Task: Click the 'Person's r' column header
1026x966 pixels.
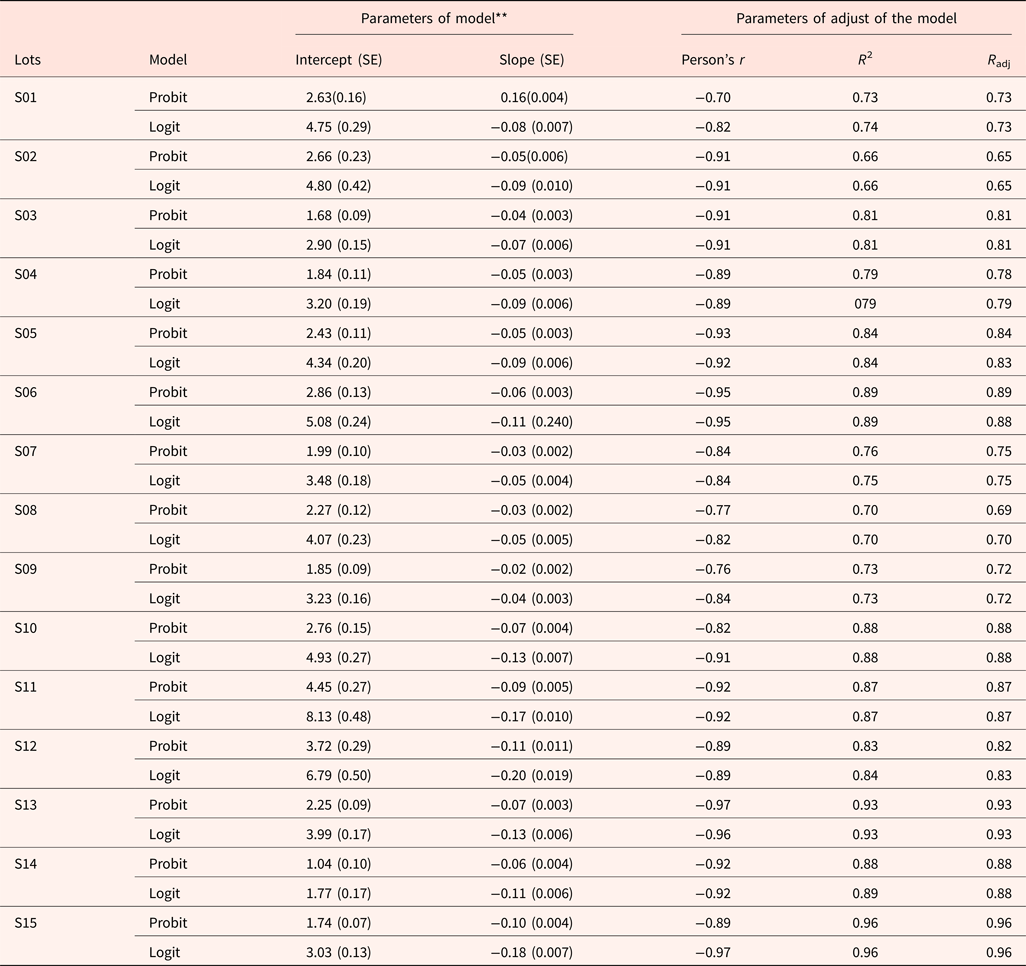Action: click(x=713, y=60)
